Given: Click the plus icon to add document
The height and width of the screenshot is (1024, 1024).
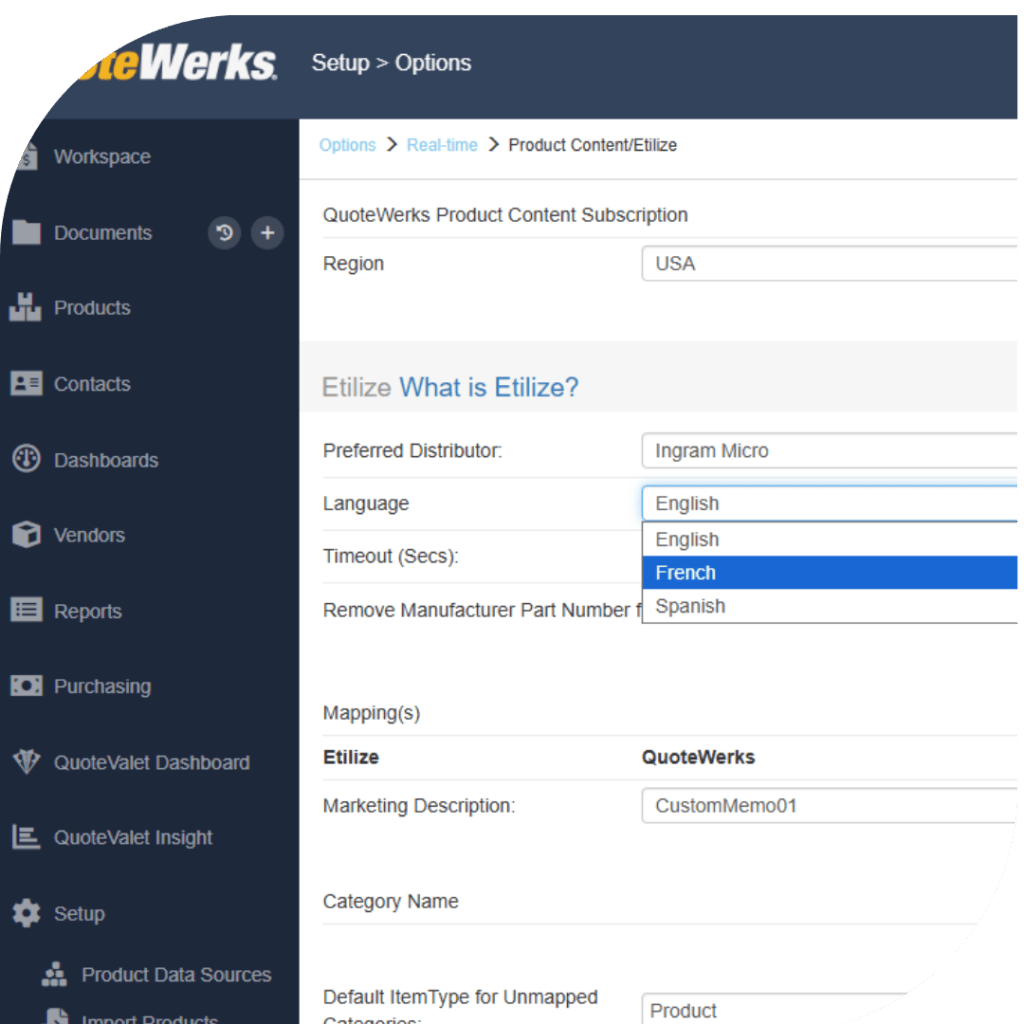Looking at the screenshot, I should [x=267, y=233].
